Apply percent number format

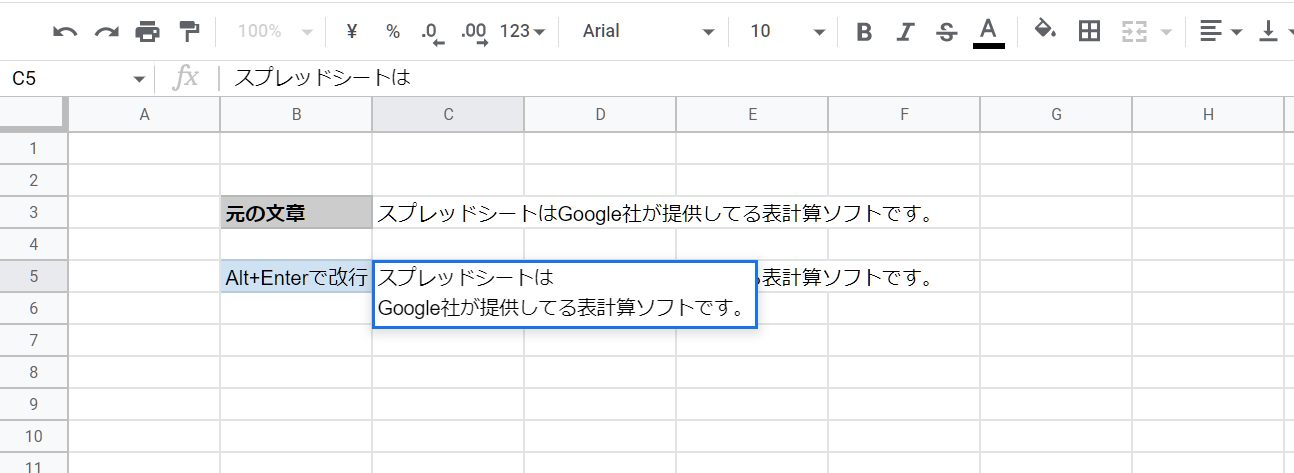pyautogui.click(x=393, y=31)
